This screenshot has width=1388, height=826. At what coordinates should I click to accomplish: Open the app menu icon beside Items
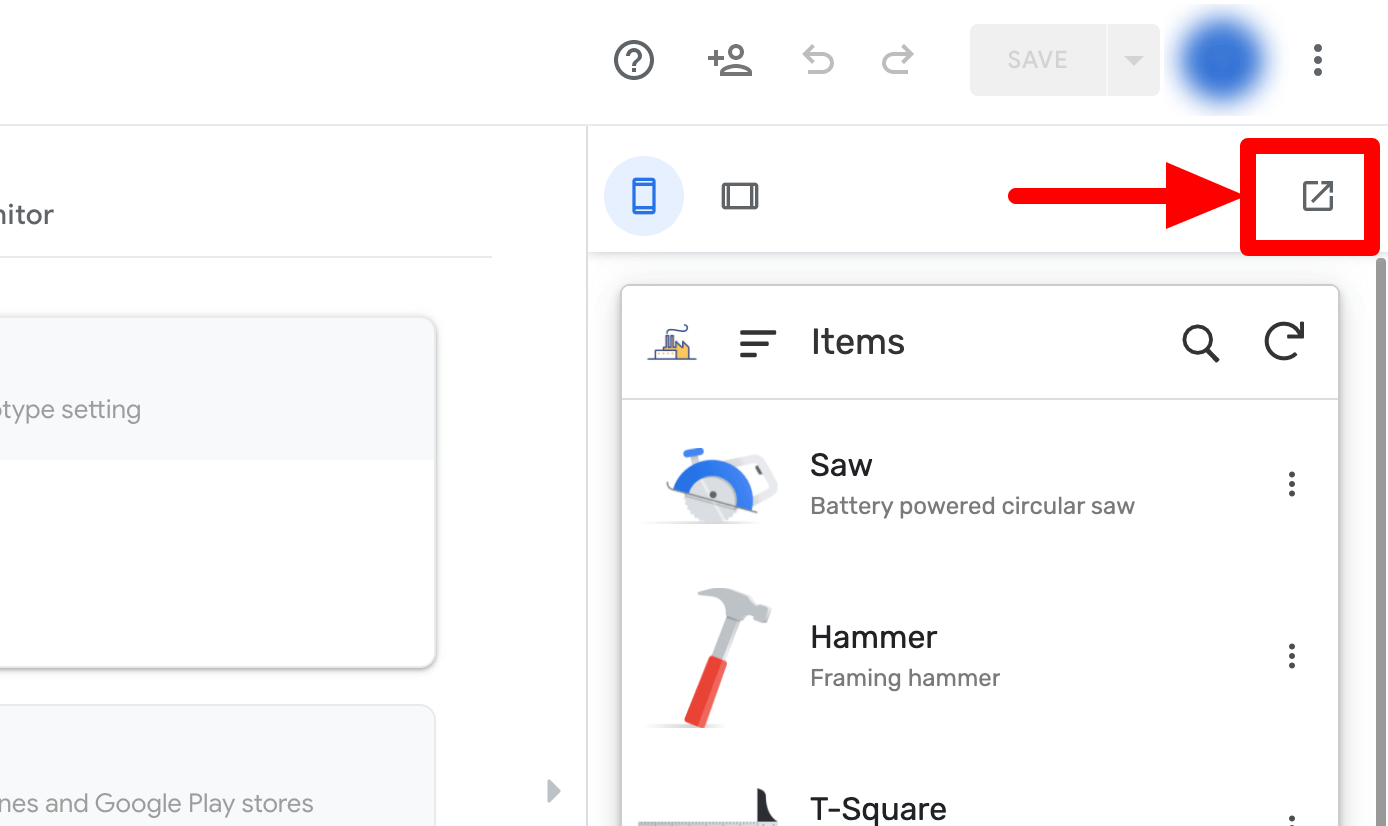[757, 343]
